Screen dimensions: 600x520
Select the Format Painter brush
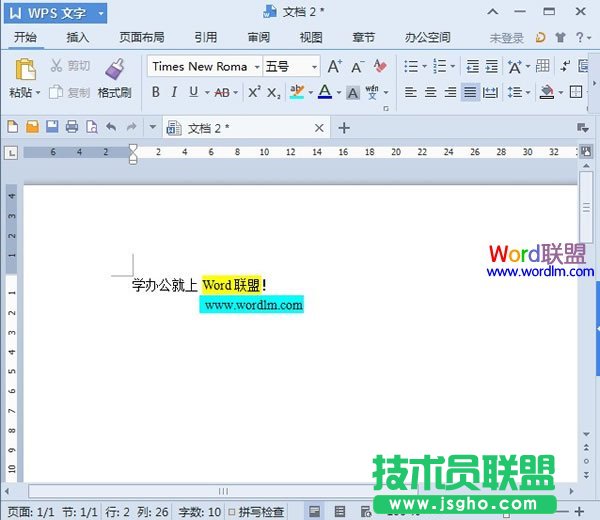coord(114,69)
